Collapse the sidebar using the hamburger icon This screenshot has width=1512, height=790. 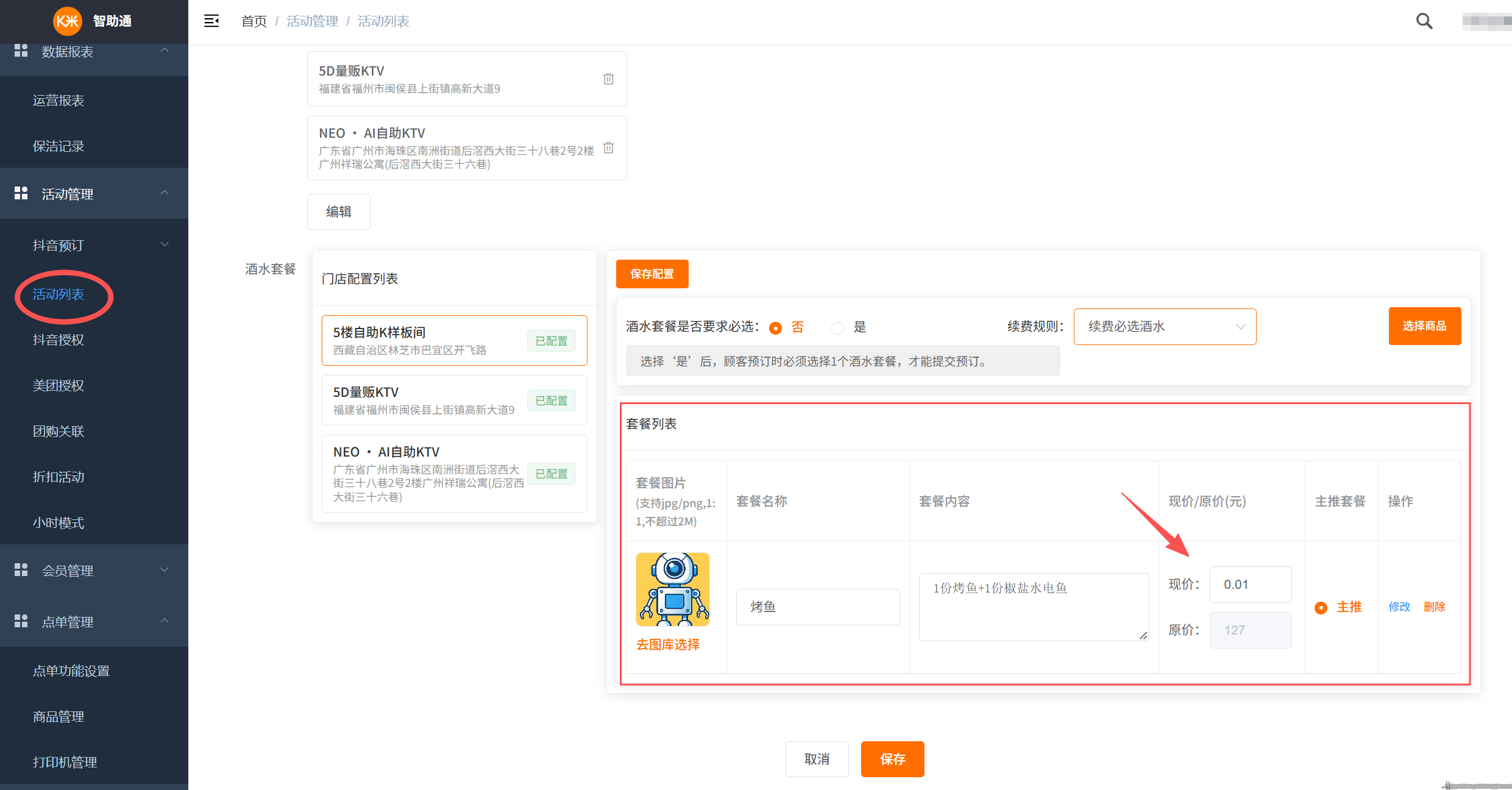211,21
